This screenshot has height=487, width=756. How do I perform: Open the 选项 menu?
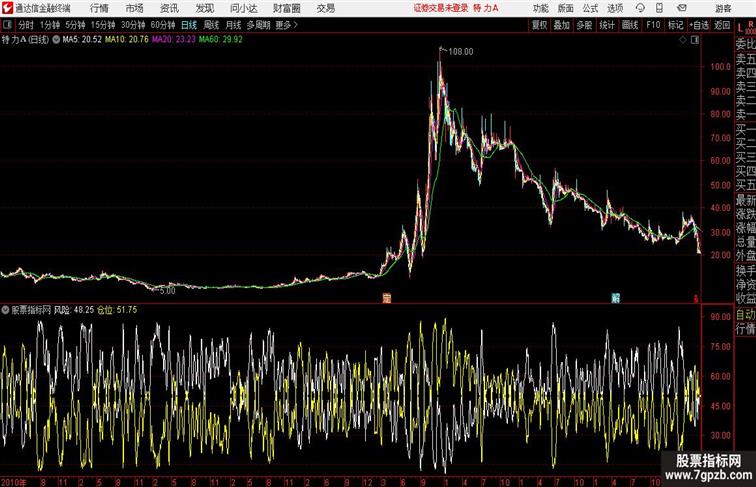(x=615, y=8)
